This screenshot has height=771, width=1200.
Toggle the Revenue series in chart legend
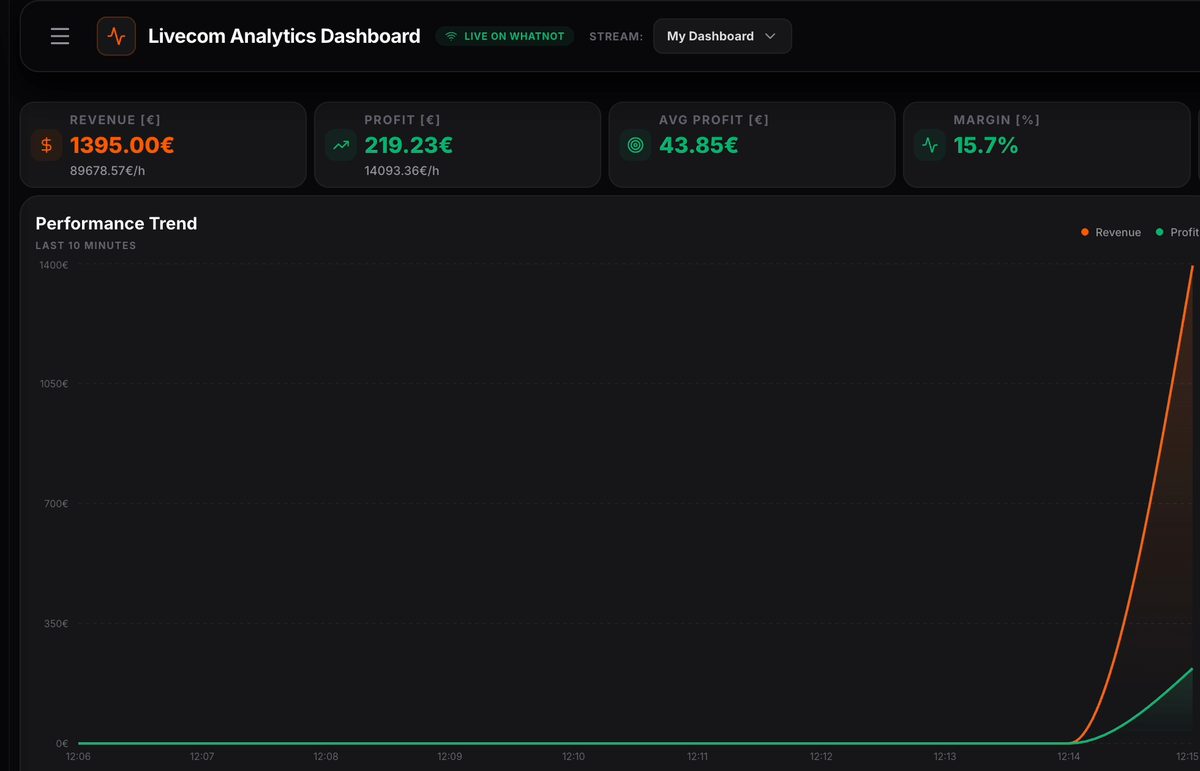click(1111, 232)
